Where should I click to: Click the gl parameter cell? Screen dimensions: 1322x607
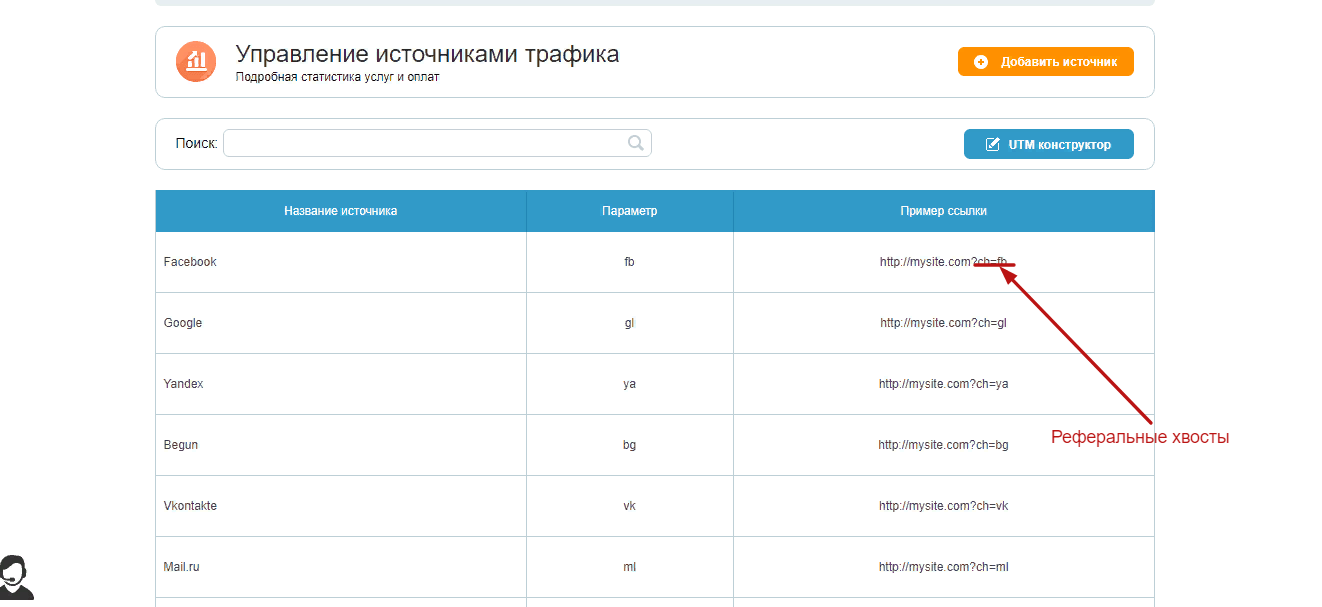pyautogui.click(x=630, y=323)
